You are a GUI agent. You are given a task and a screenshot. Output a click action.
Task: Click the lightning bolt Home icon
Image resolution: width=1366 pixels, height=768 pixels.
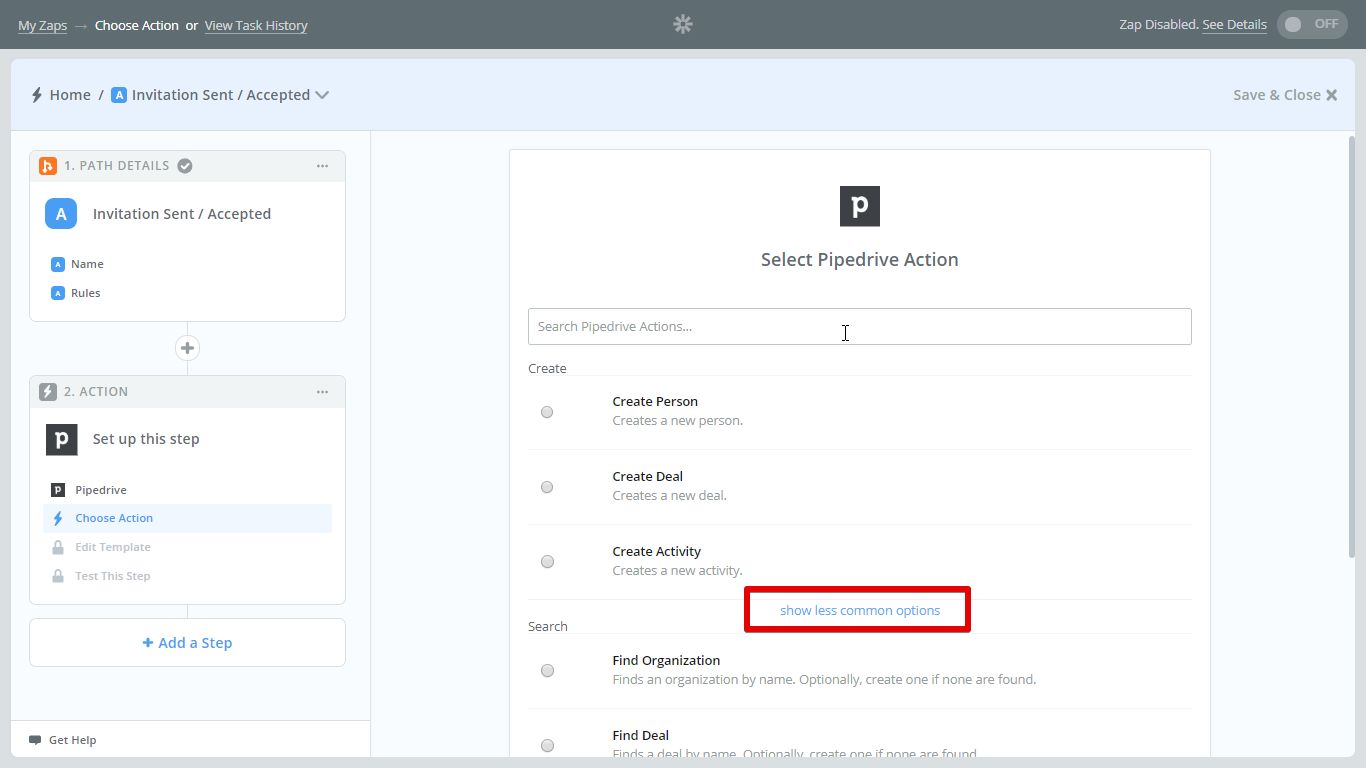pyautogui.click(x=37, y=95)
